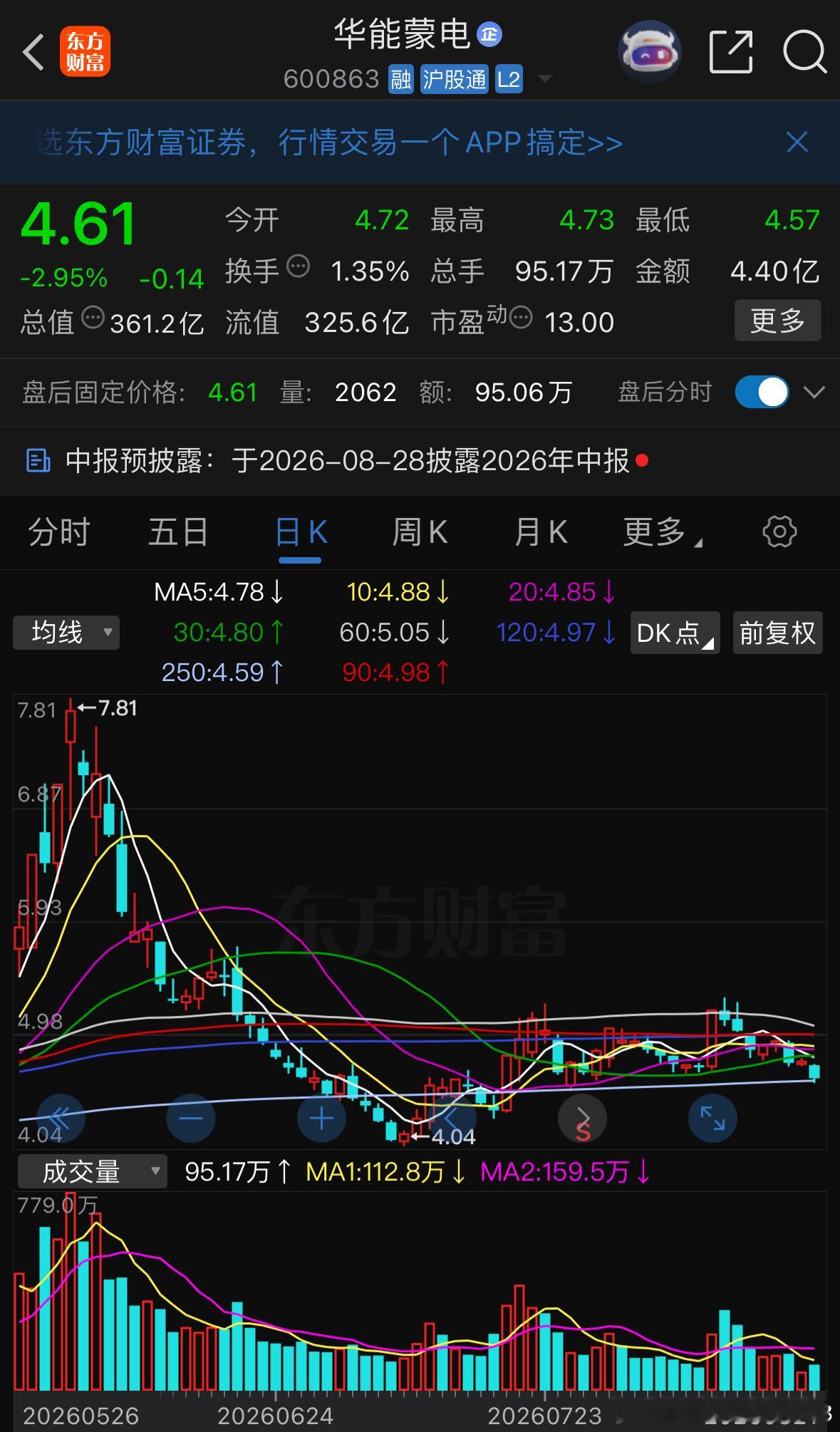Tap the 4.04 low price marker
The height and width of the screenshot is (1432, 840).
(445, 1137)
